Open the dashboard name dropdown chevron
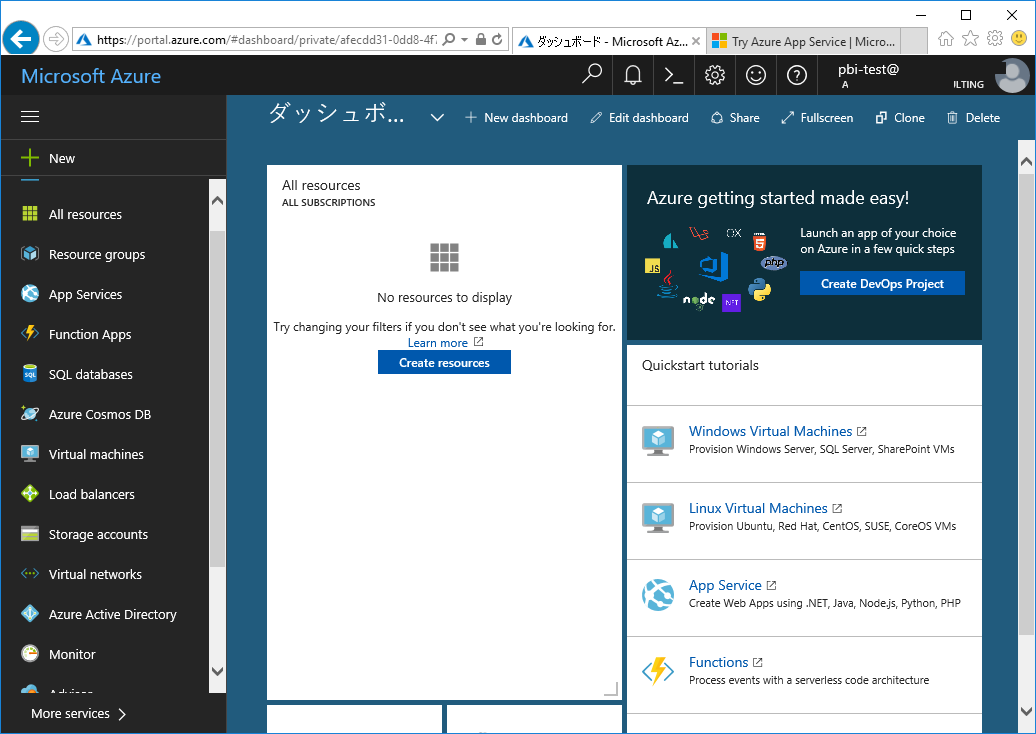Screen dimensions: 1036x734 coord(437,118)
